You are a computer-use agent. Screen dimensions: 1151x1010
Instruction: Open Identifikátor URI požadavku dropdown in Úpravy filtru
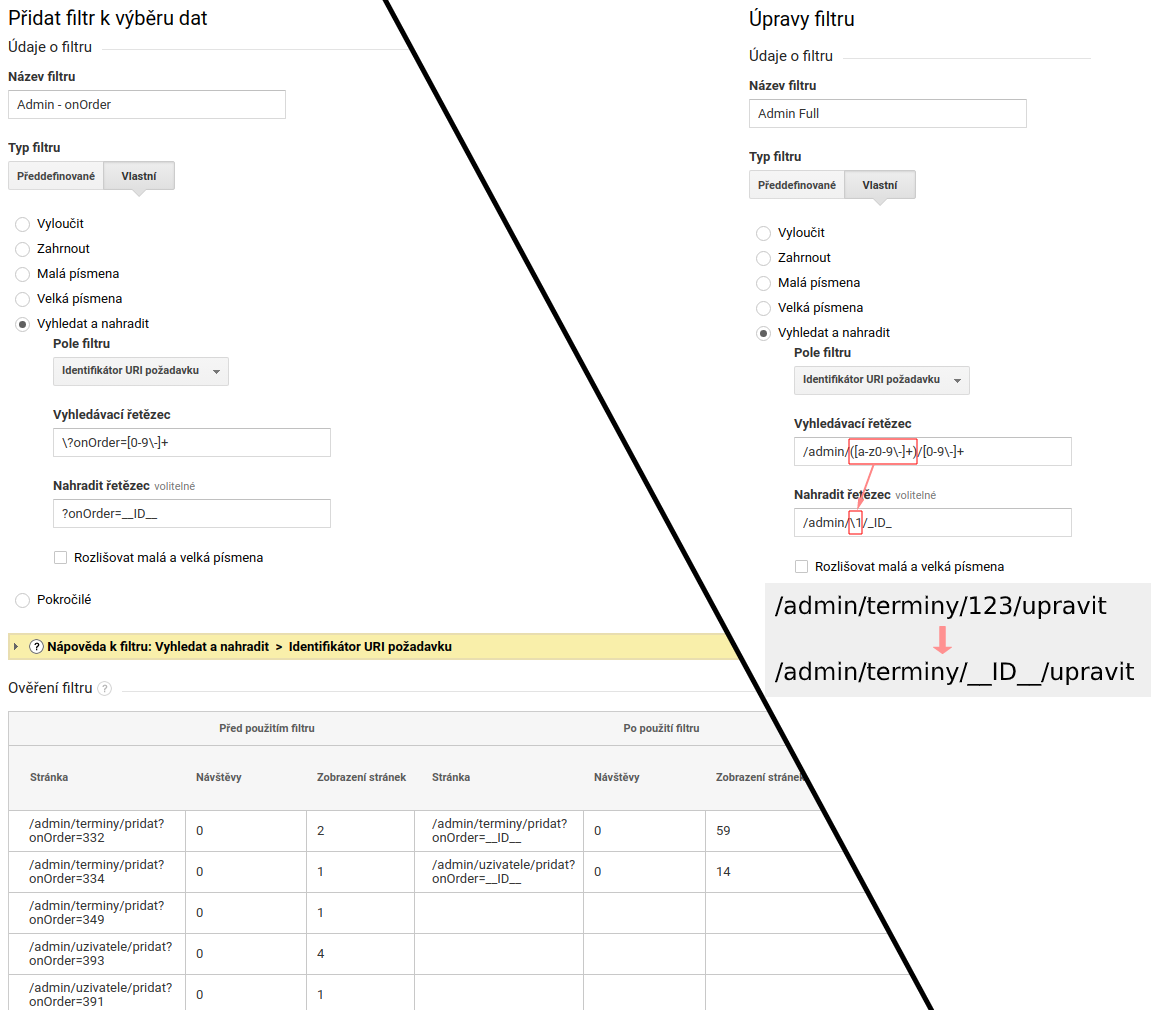882,379
